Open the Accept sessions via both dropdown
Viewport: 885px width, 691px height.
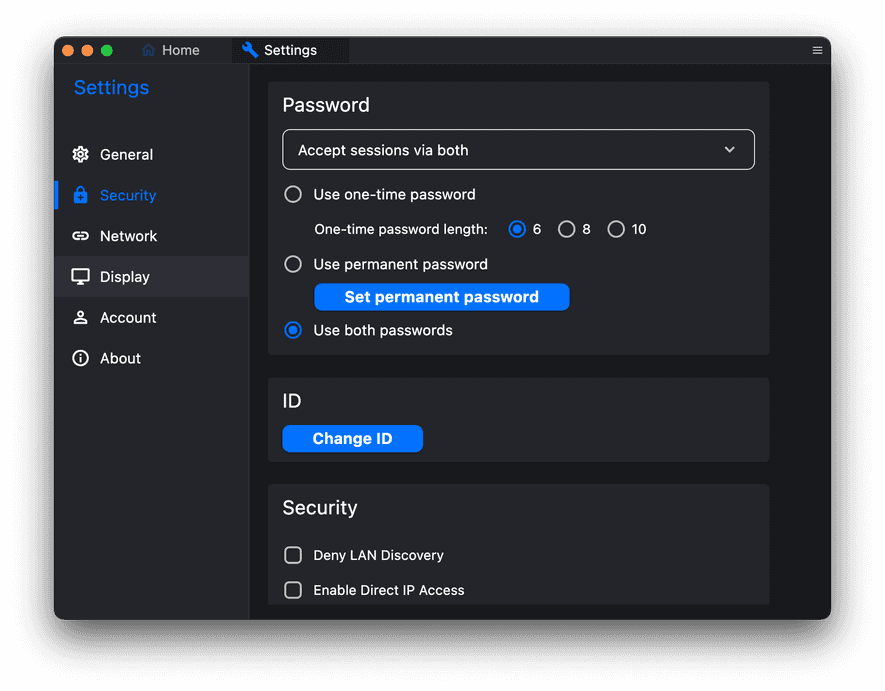tap(518, 149)
